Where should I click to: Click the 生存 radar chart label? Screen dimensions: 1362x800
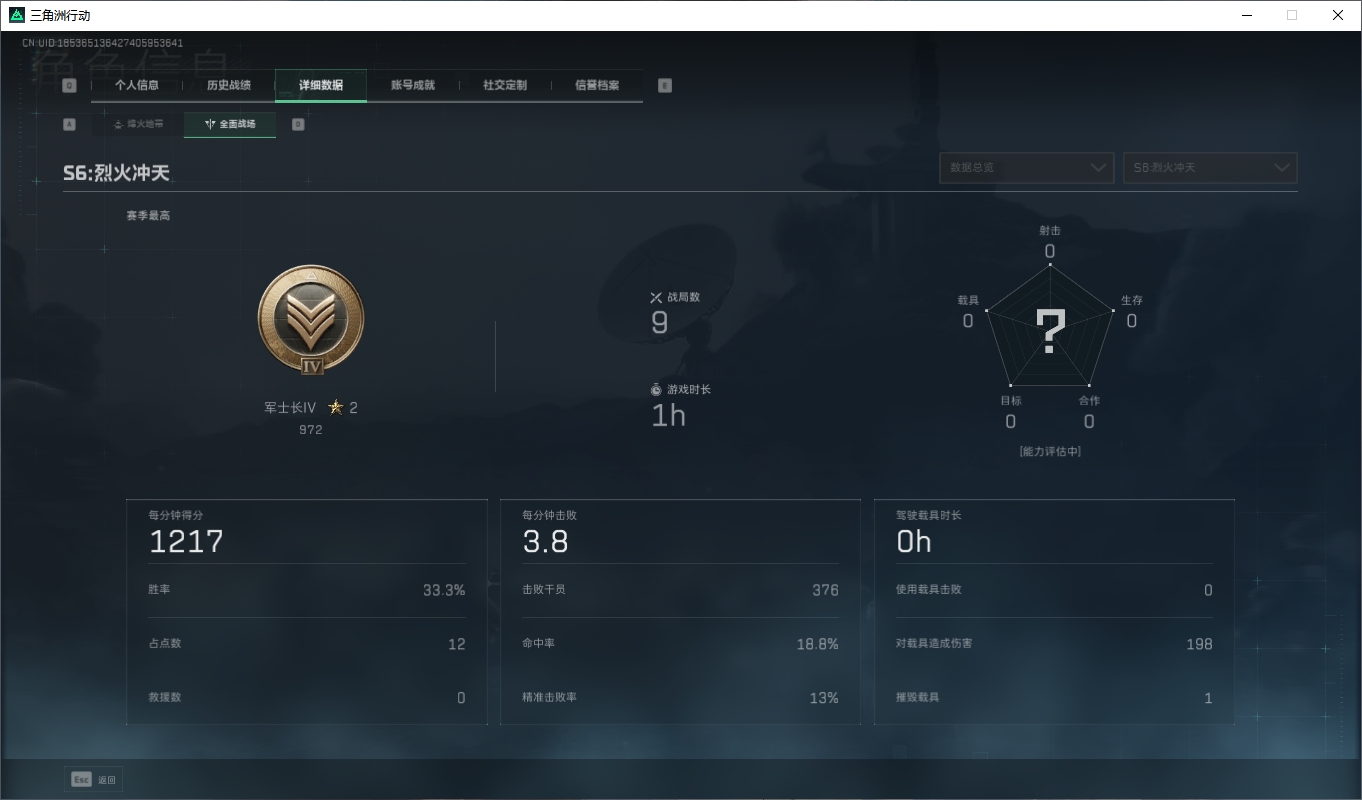pos(1132,300)
